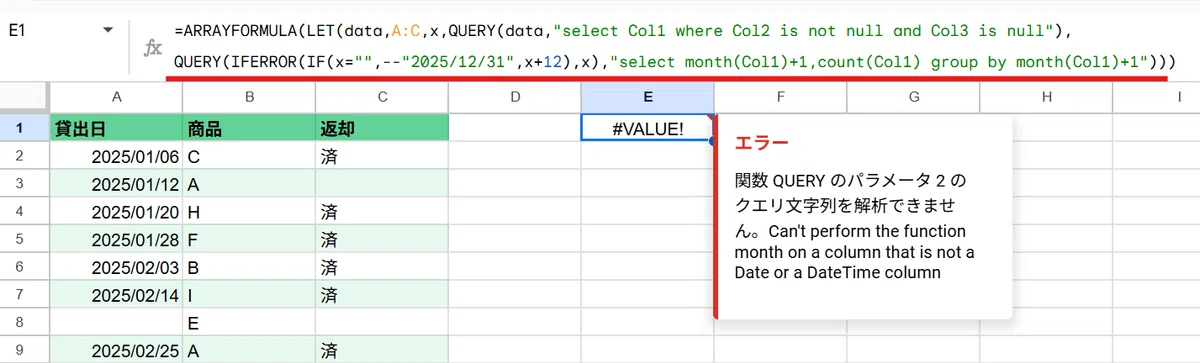Select row 2 header
1200x363 pixels.
[x=24, y=156]
